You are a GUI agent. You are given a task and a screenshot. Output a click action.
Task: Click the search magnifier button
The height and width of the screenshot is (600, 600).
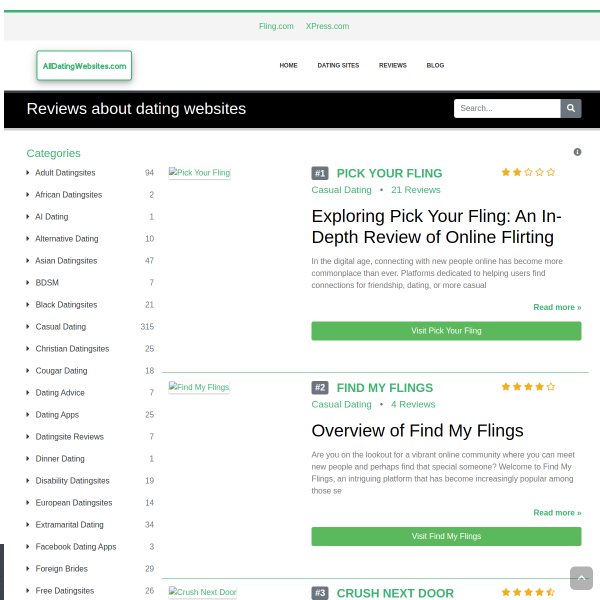571,108
